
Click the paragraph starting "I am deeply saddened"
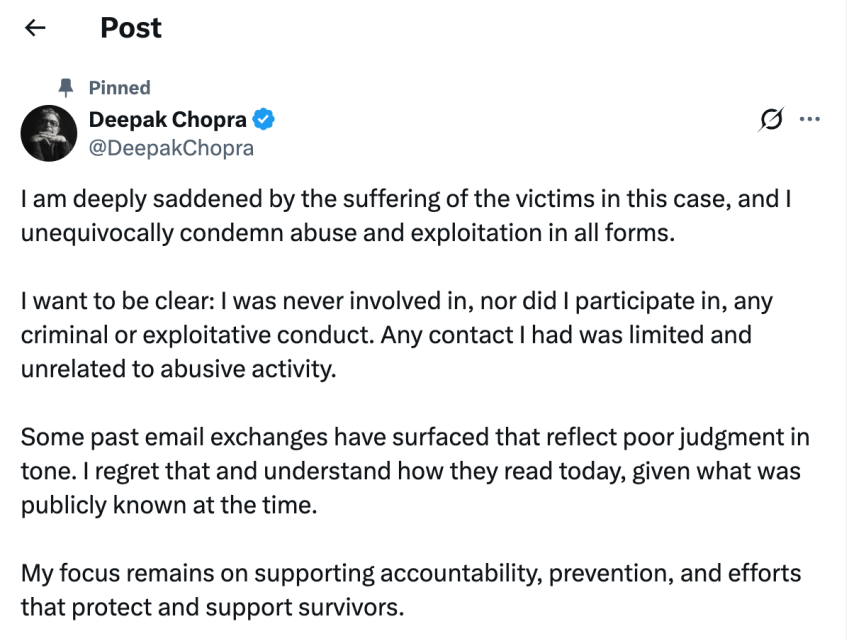click(x=406, y=201)
